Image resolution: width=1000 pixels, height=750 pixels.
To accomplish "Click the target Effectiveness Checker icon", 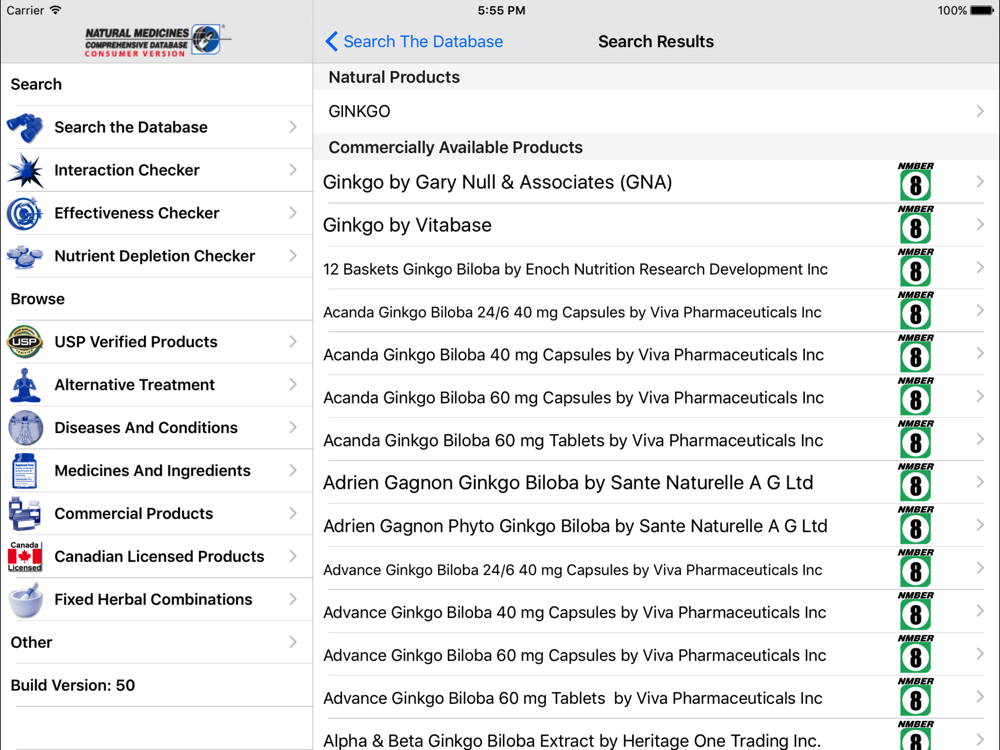I will 25,213.
